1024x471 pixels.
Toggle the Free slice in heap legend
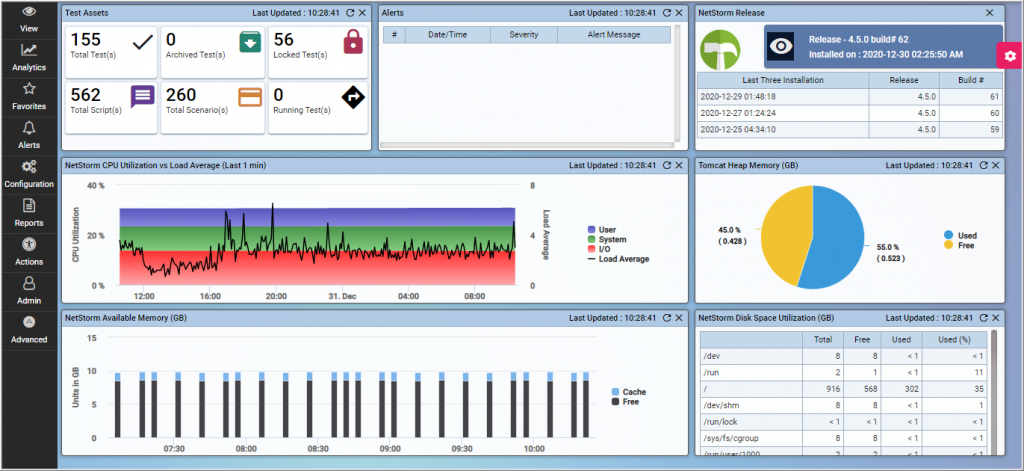(959, 245)
